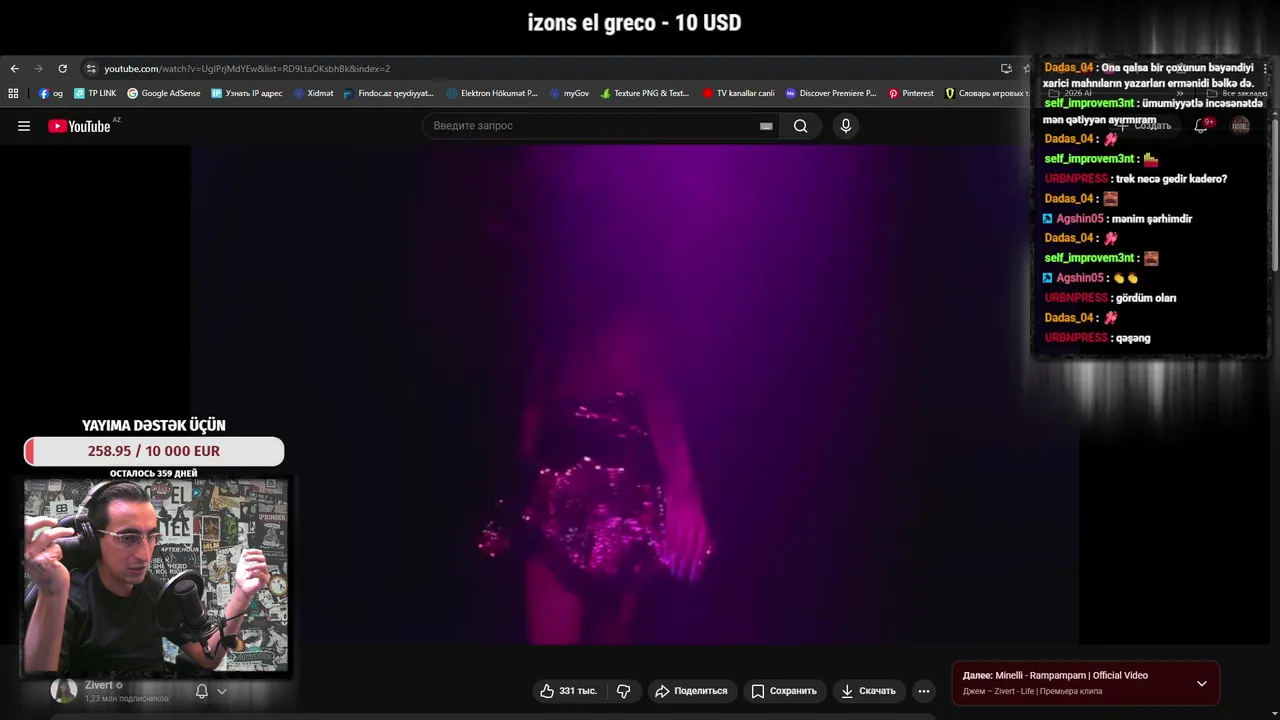The image size is (1280, 720).
Task: Open the Findoc.az bookmark
Action: [x=389, y=93]
